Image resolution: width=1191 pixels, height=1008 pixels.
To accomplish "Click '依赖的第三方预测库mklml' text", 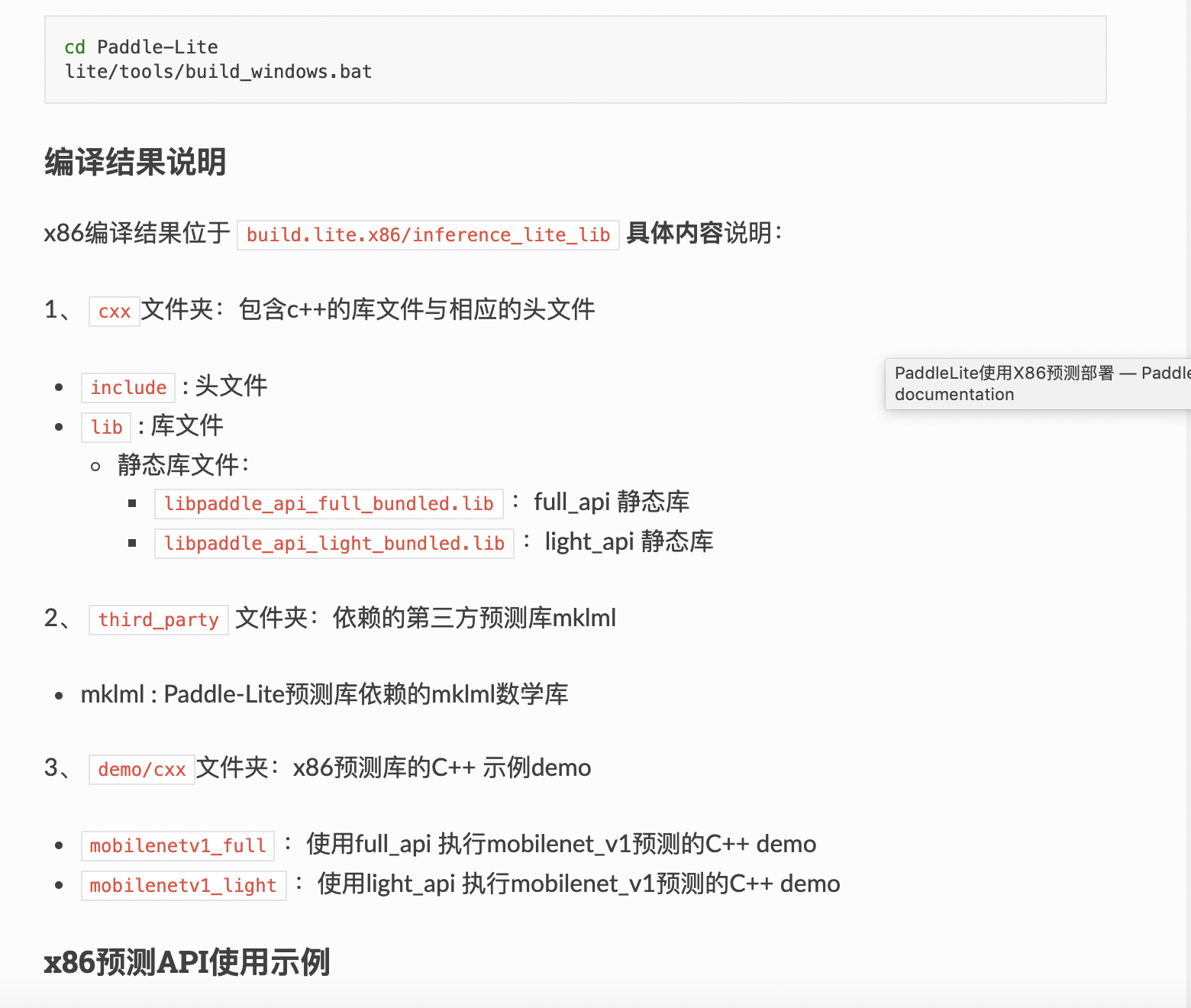I will (475, 618).
